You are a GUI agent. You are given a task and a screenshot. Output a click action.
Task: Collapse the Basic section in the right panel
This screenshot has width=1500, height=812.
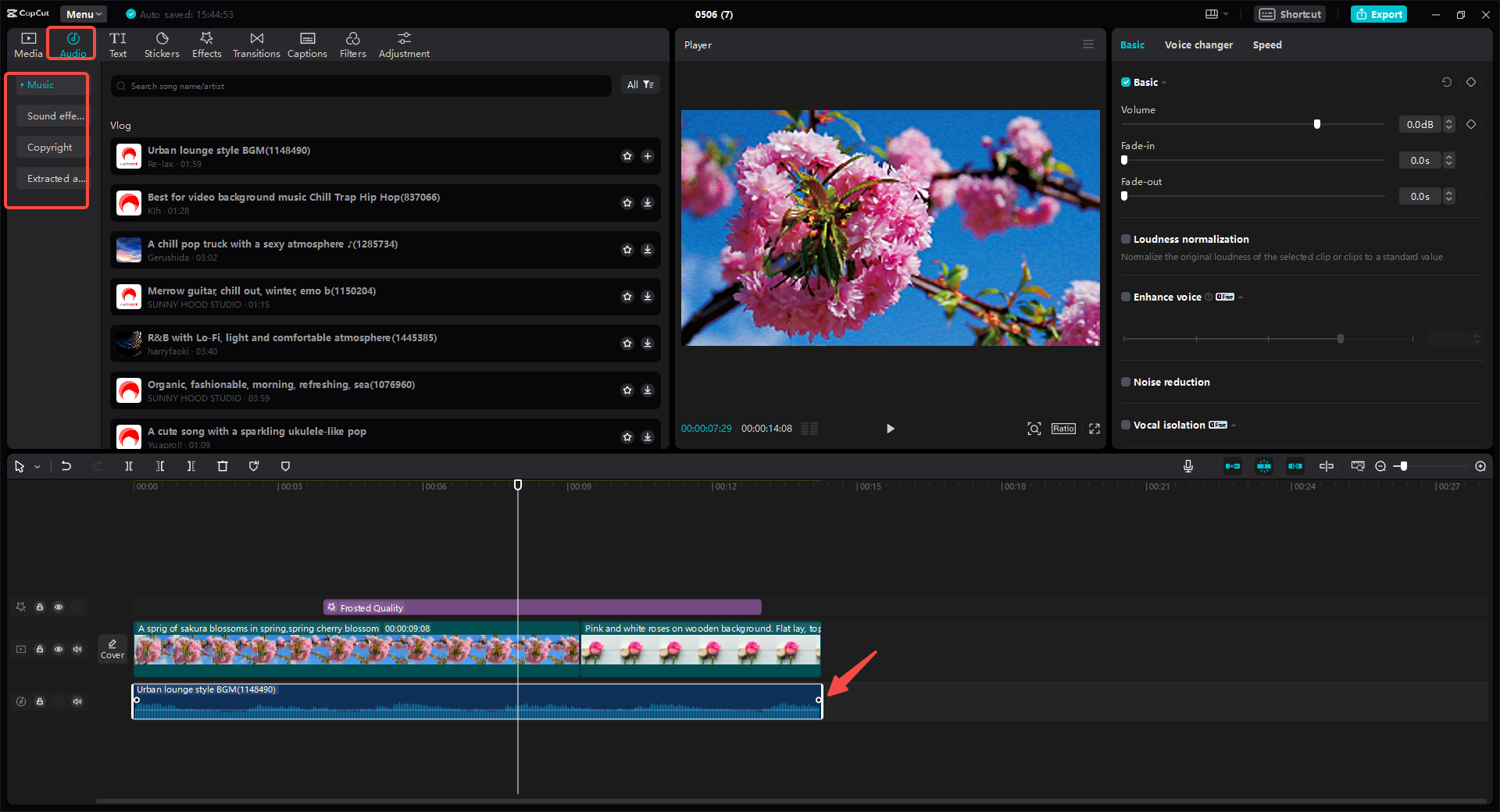[1162, 82]
